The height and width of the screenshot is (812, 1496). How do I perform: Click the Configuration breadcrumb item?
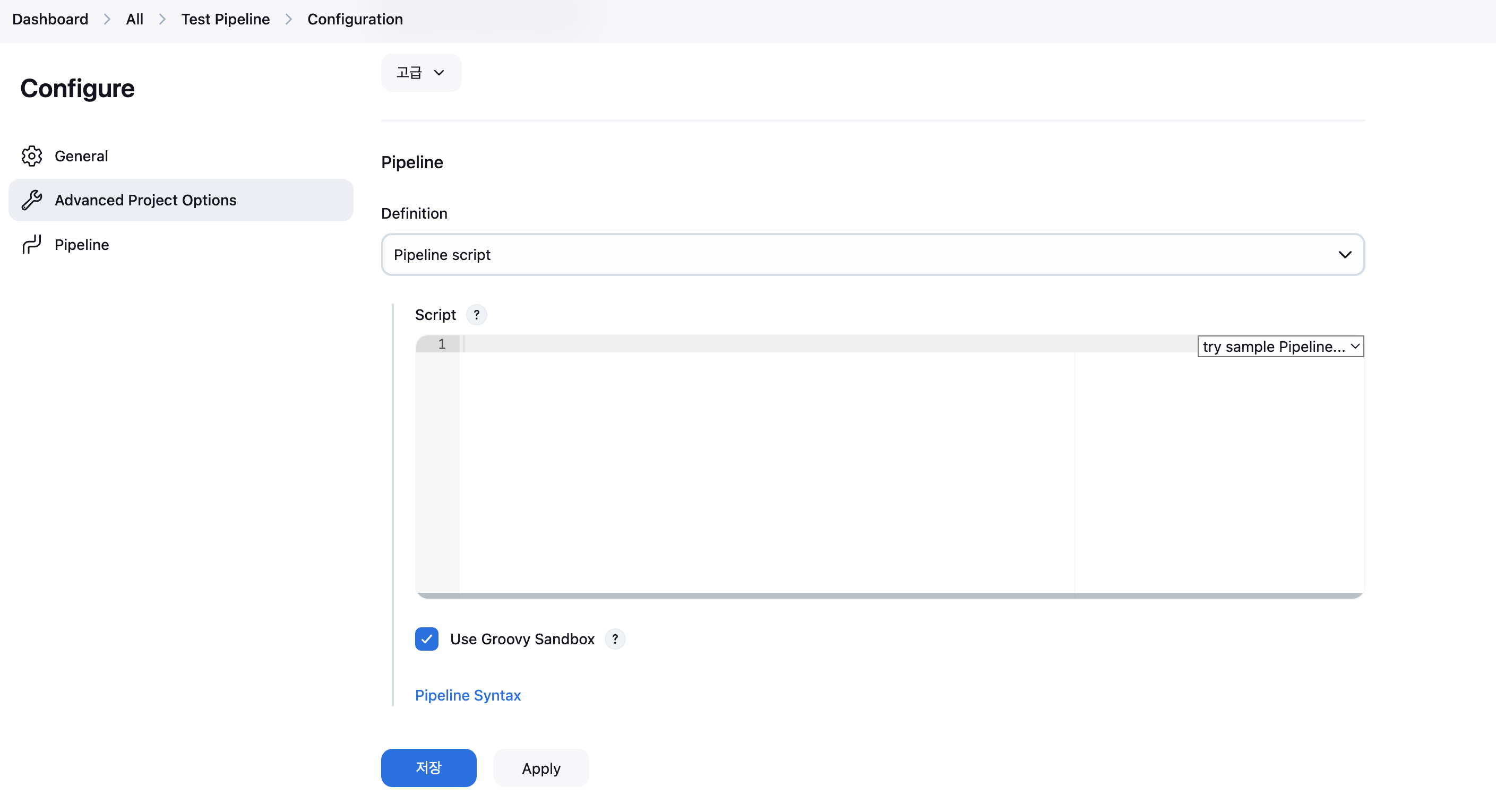(355, 19)
